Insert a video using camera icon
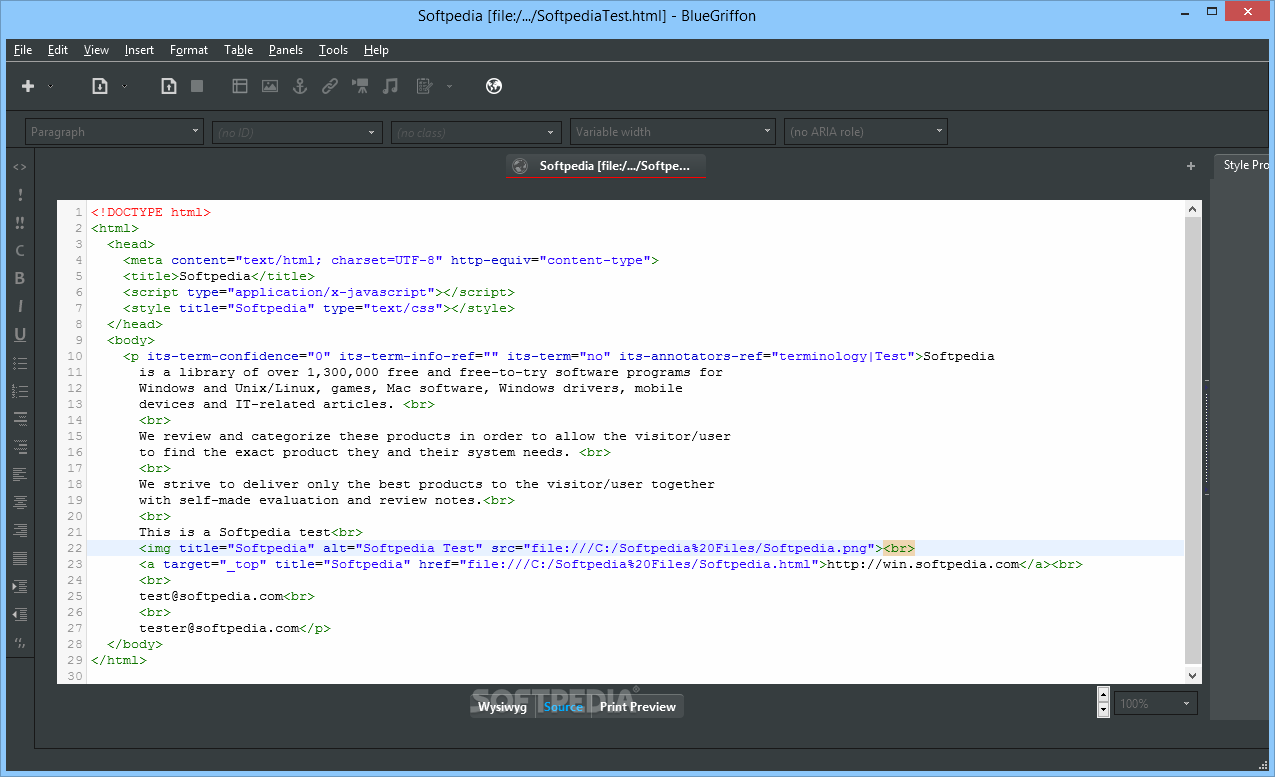This screenshot has height=777, width=1275. tap(360, 86)
